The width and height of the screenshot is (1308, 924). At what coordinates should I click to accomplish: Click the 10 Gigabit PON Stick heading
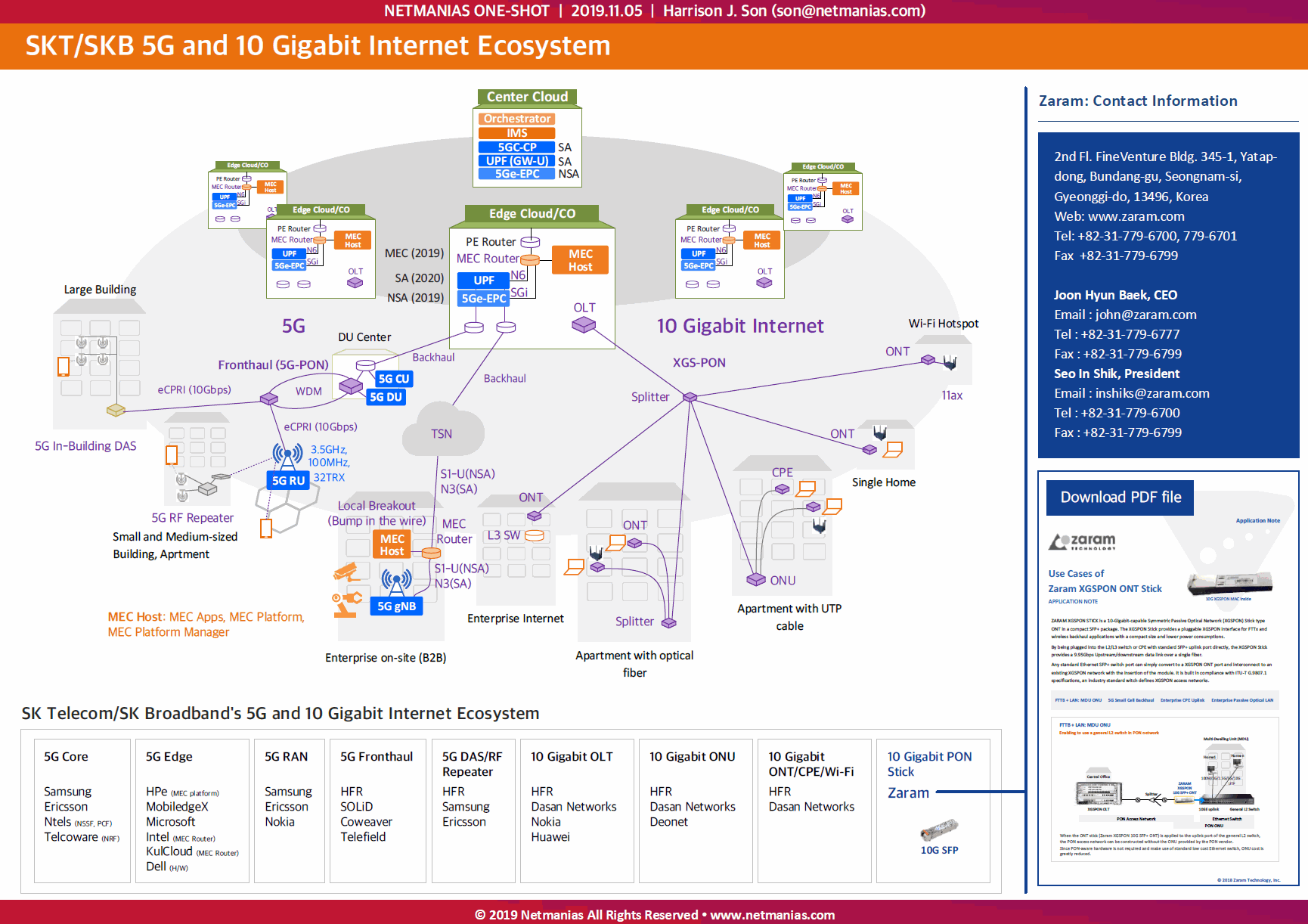click(930, 764)
